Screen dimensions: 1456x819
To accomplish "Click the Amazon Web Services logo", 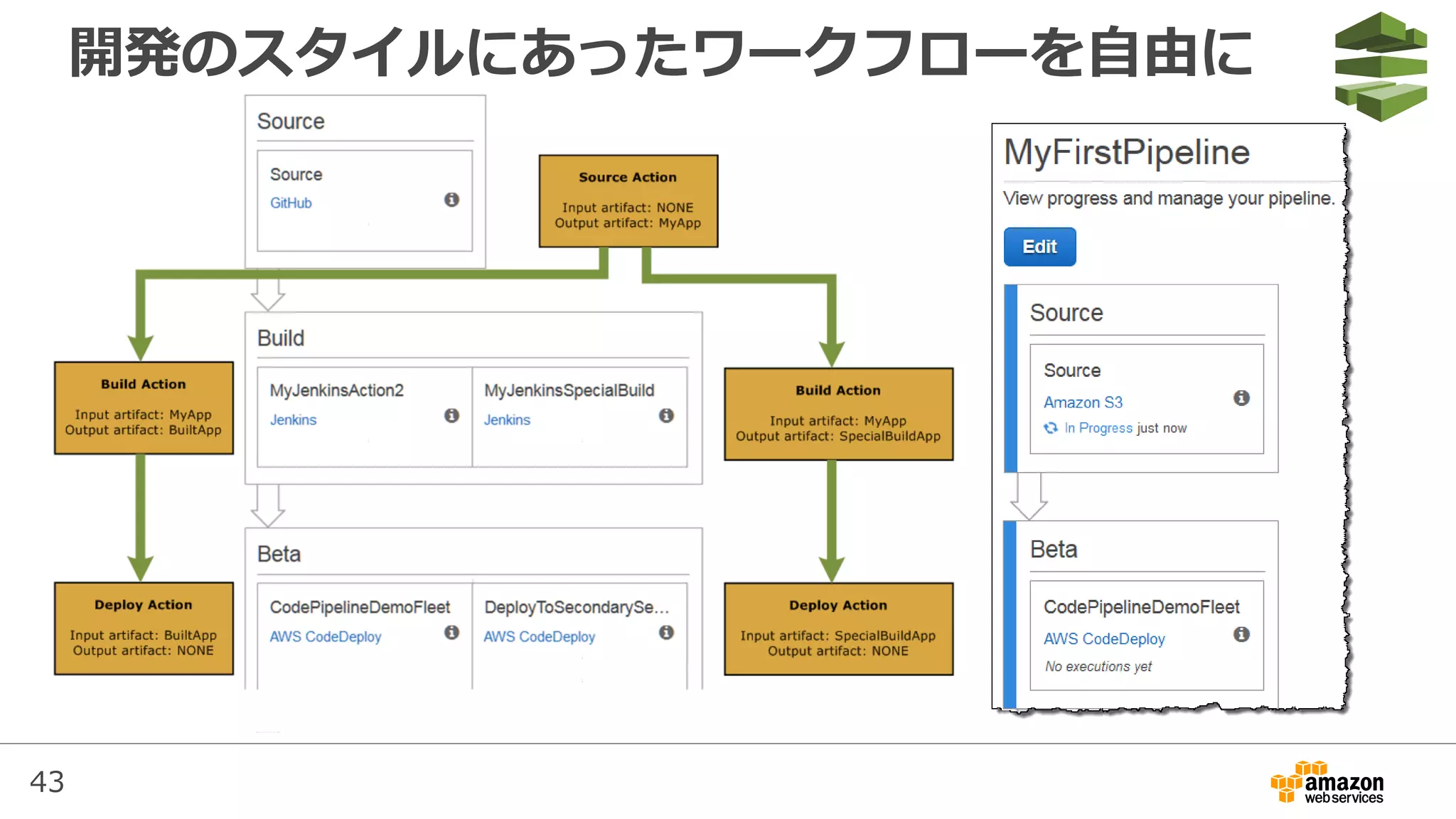I will point(1327,783).
